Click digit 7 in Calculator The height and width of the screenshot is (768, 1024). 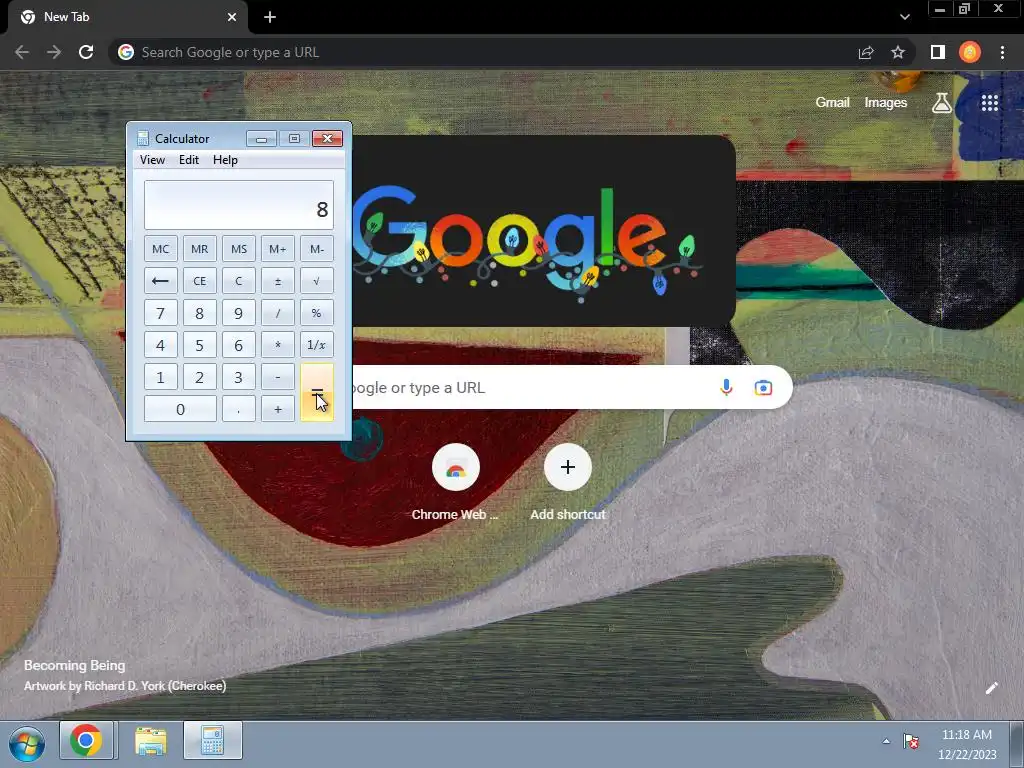click(x=160, y=313)
